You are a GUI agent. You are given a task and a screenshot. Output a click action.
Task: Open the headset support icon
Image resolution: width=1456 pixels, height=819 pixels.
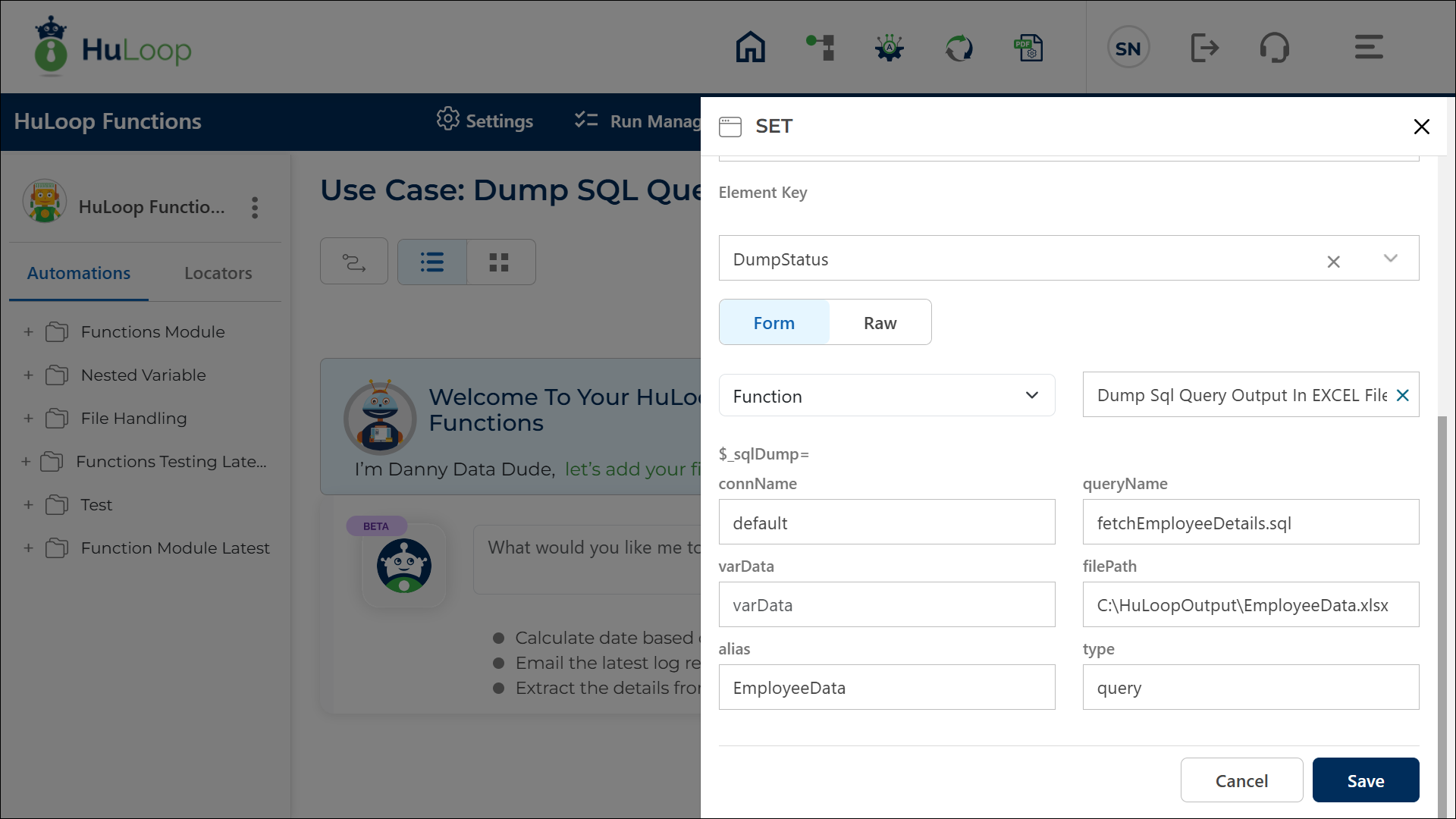1275,47
